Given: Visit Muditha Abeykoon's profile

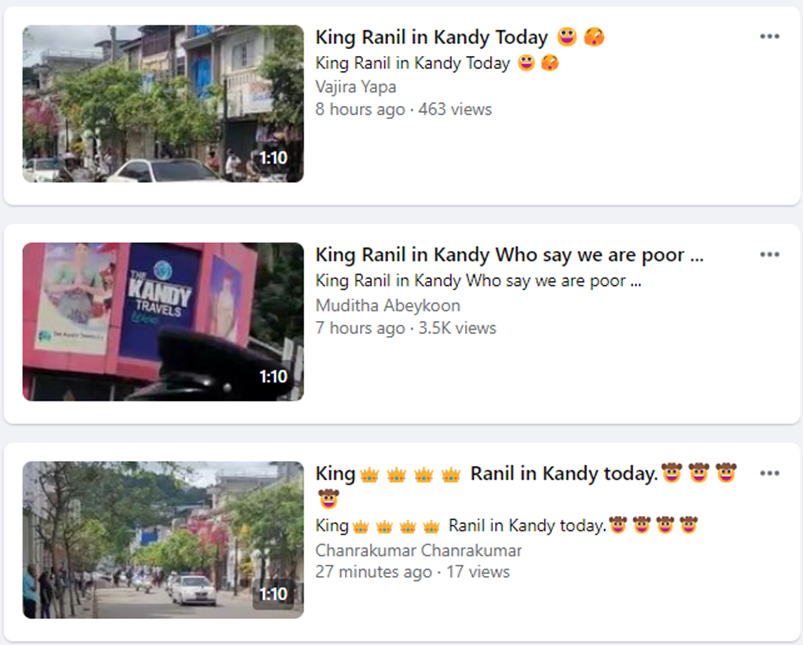Looking at the screenshot, I should [x=388, y=305].
